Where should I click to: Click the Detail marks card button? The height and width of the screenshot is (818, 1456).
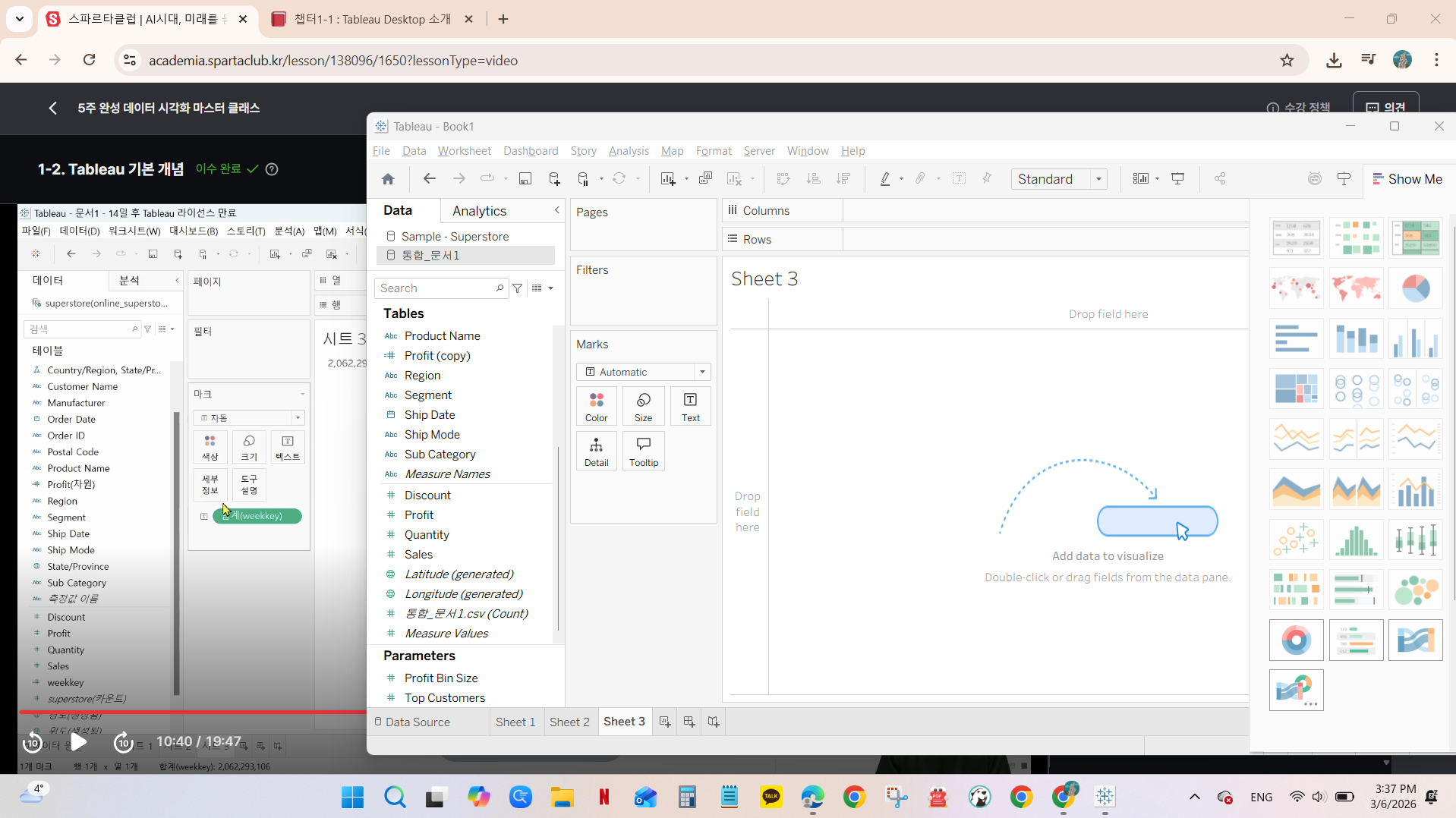(x=596, y=451)
